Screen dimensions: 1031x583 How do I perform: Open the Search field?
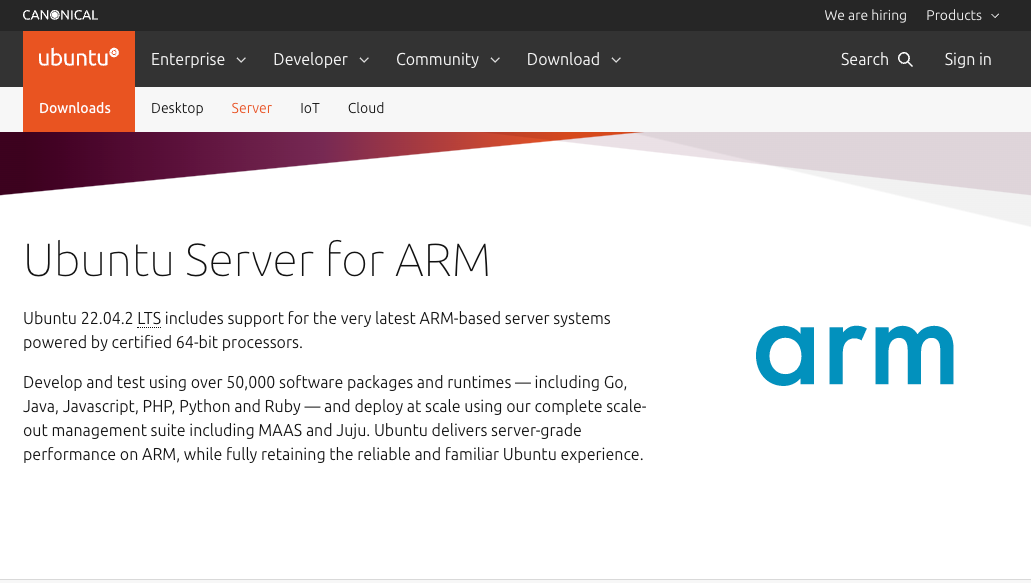876,59
